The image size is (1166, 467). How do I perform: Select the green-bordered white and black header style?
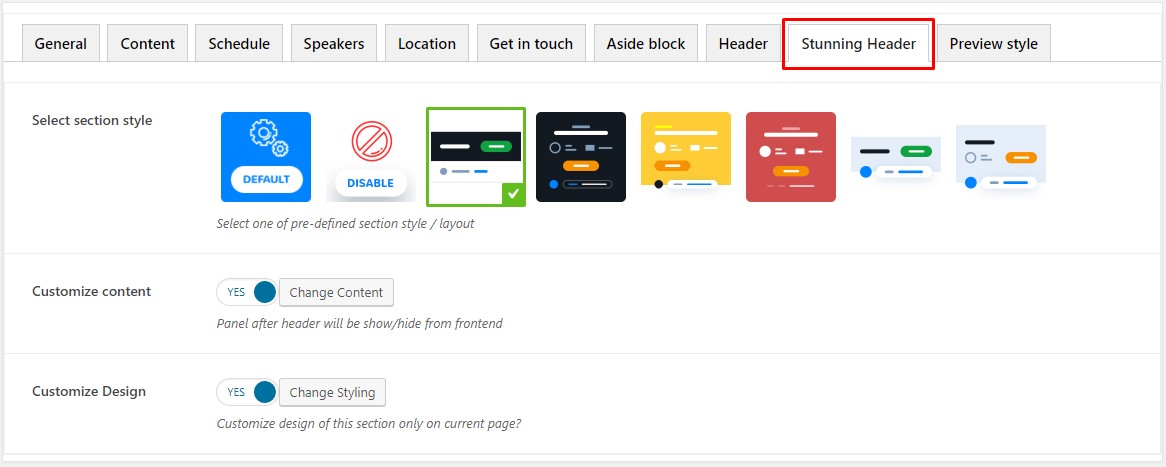pos(476,157)
